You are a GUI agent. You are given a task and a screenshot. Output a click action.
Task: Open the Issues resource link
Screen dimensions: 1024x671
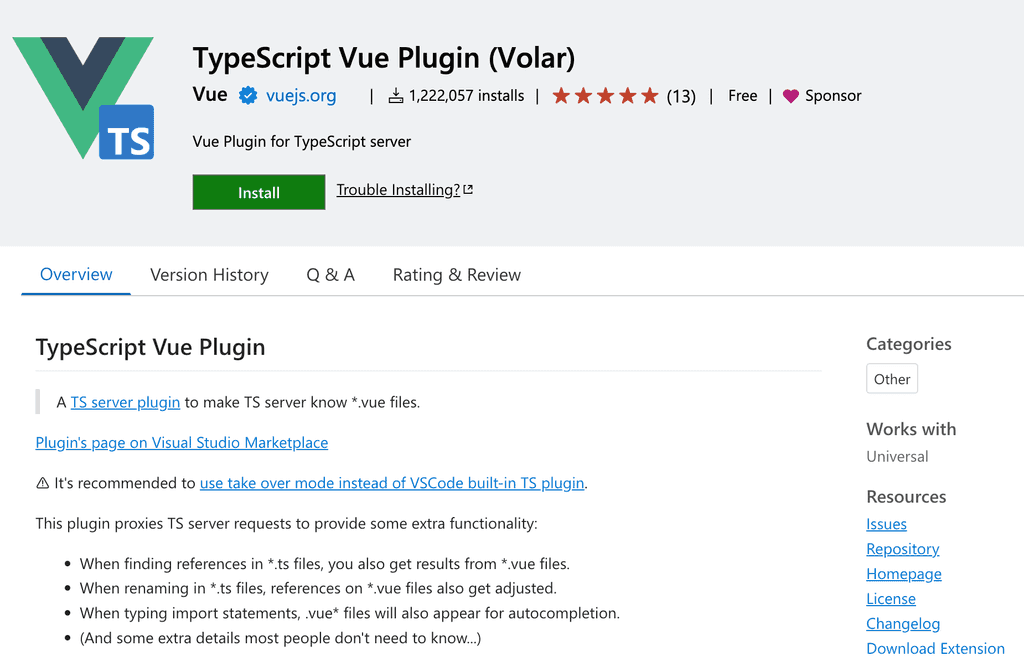(x=886, y=524)
